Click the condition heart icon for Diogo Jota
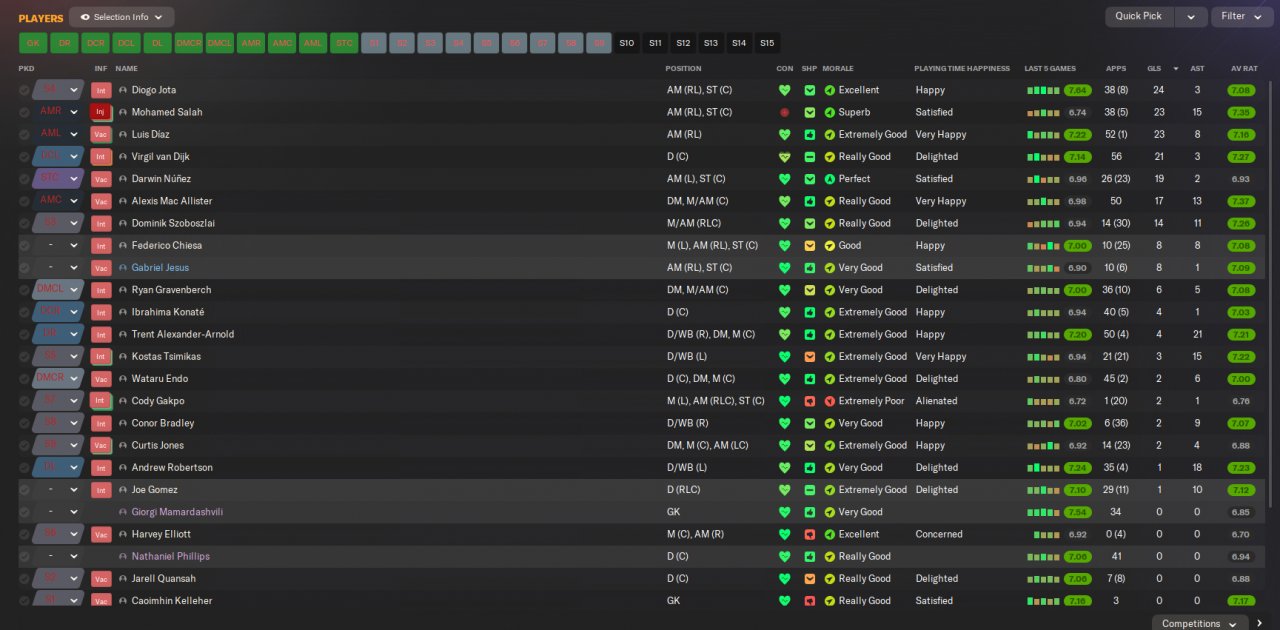 [784, 90]
